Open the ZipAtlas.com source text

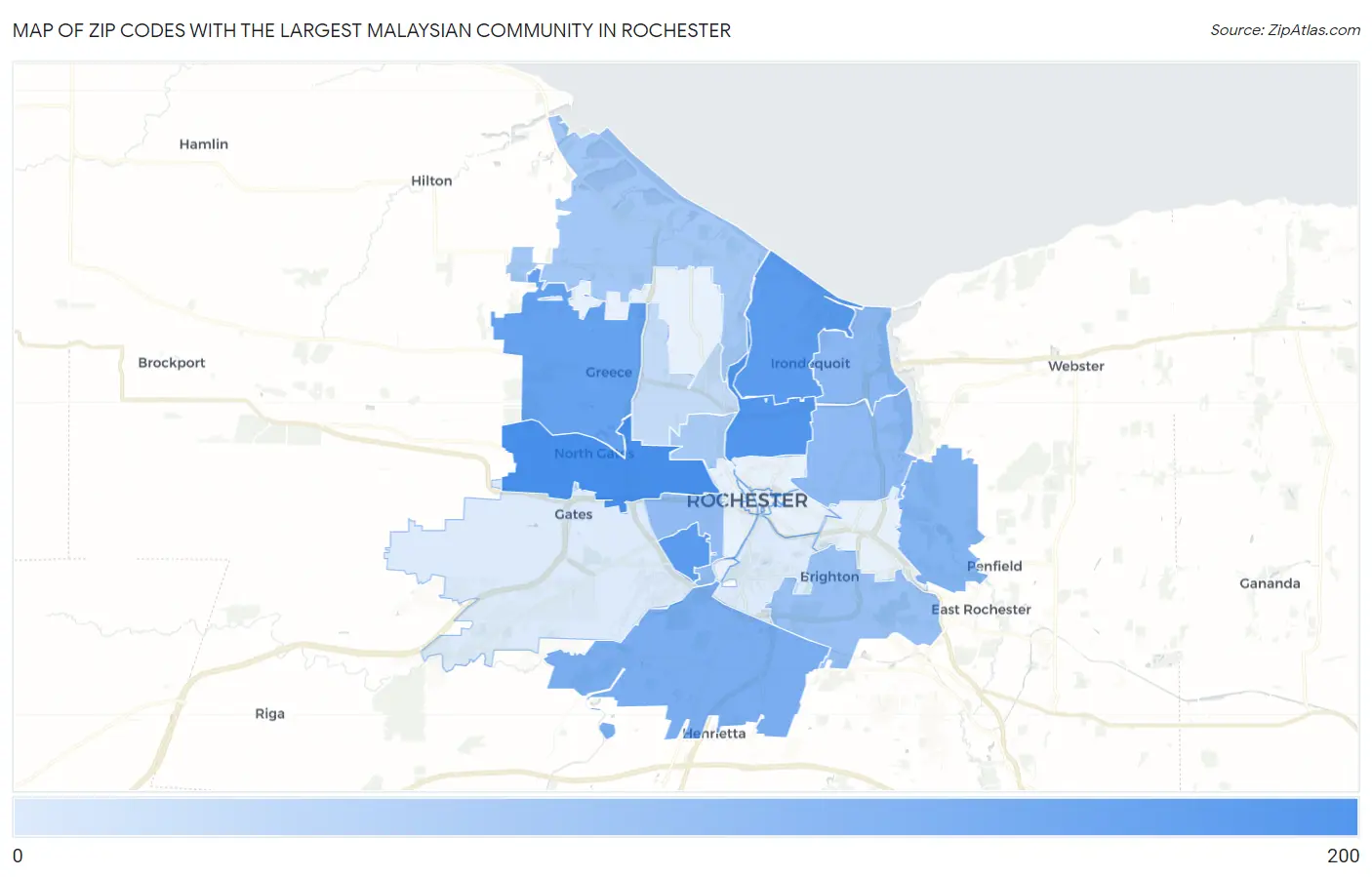1285,30
